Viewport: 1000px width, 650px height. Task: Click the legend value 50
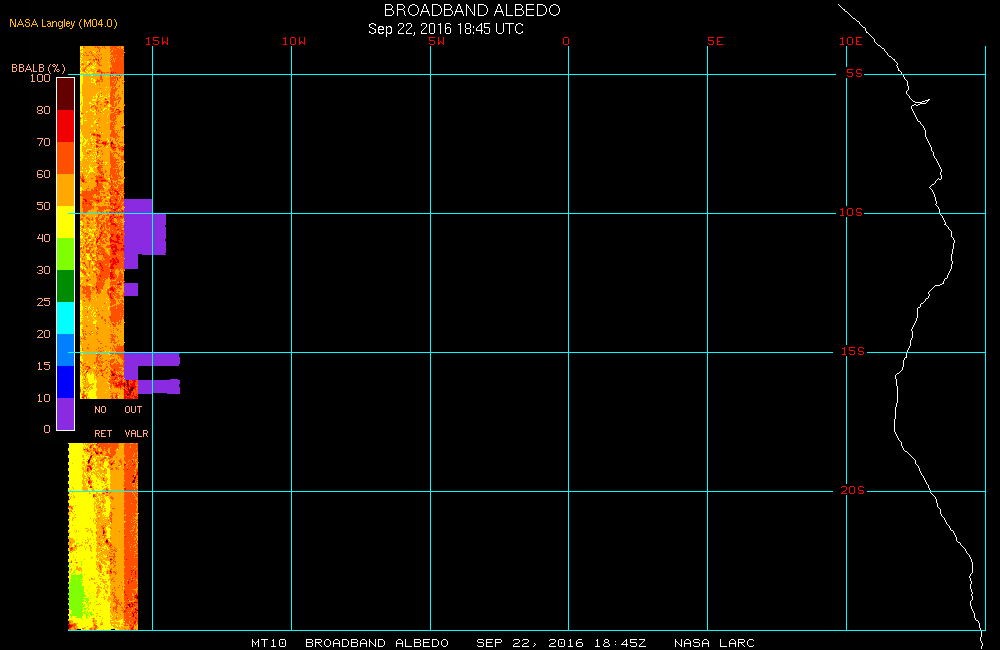43,205
